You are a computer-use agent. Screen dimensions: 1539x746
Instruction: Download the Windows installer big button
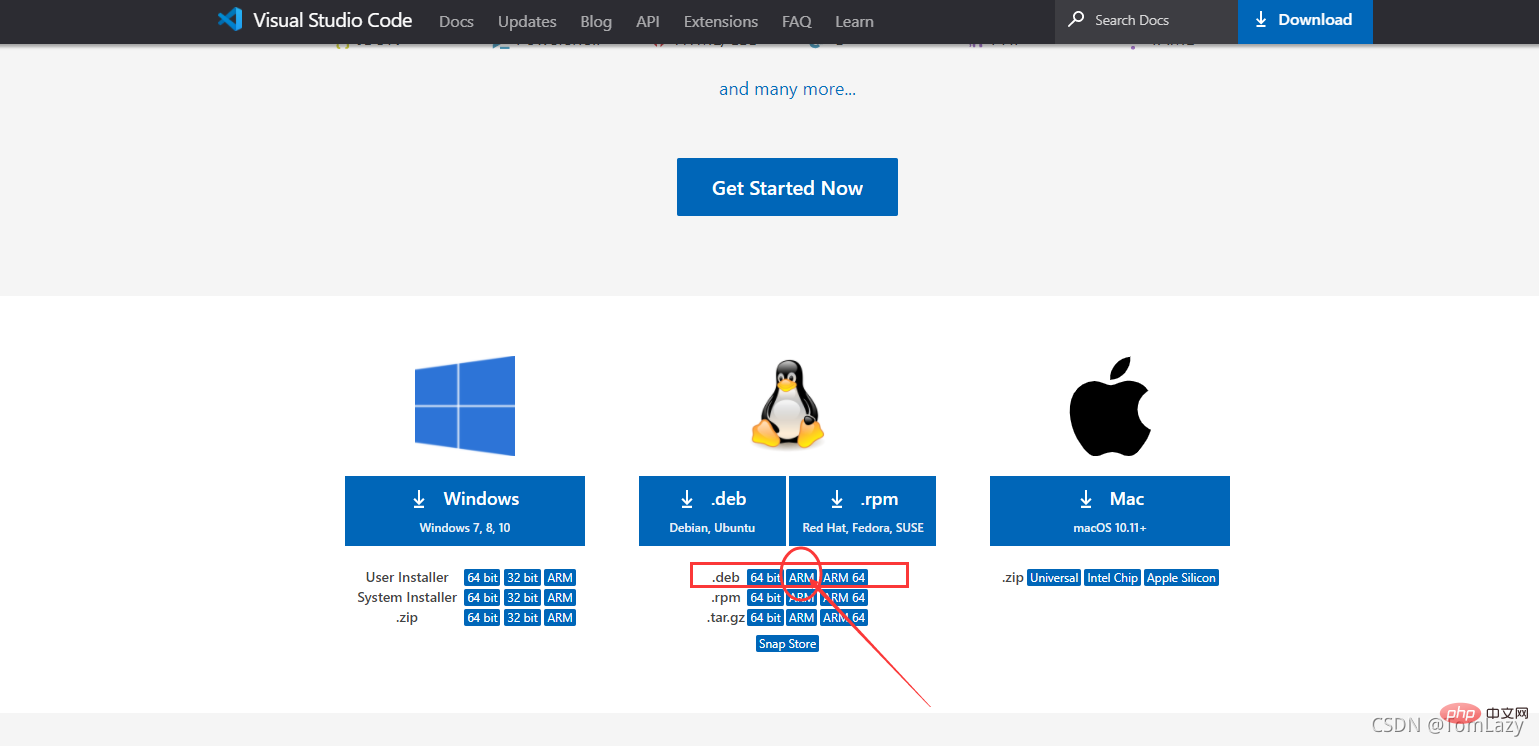465,511
